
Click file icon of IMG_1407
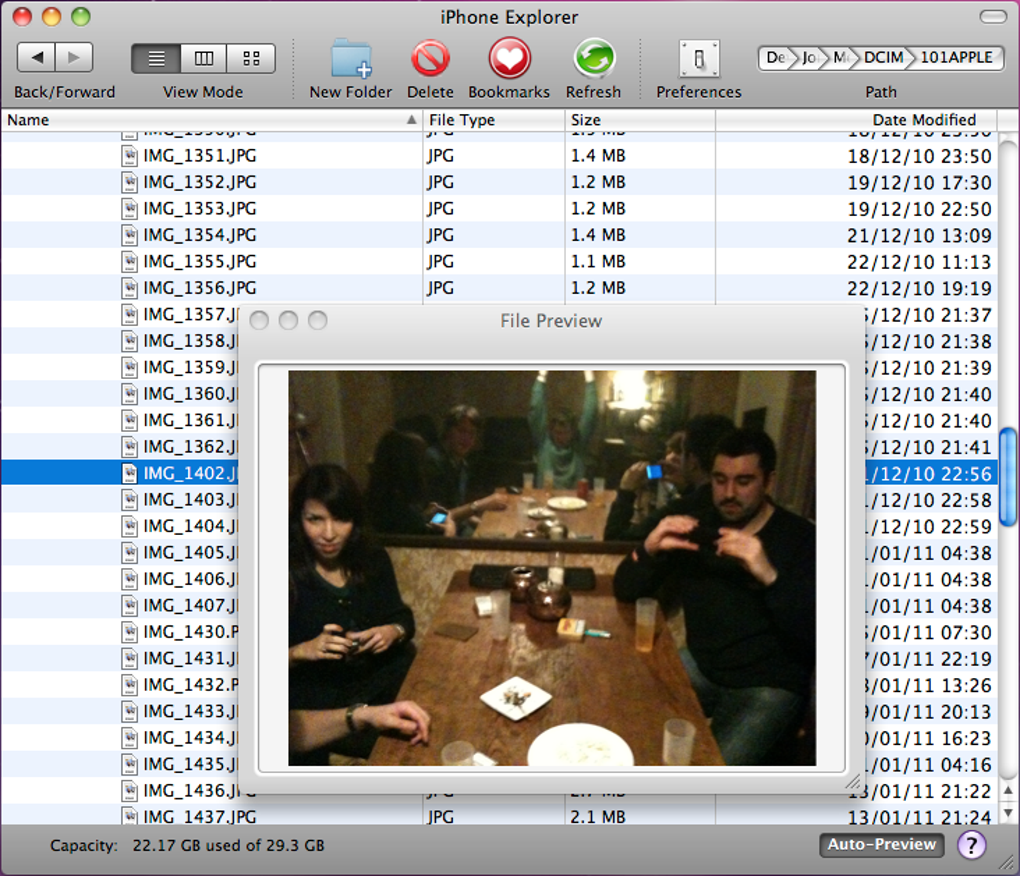coord(130,605)
